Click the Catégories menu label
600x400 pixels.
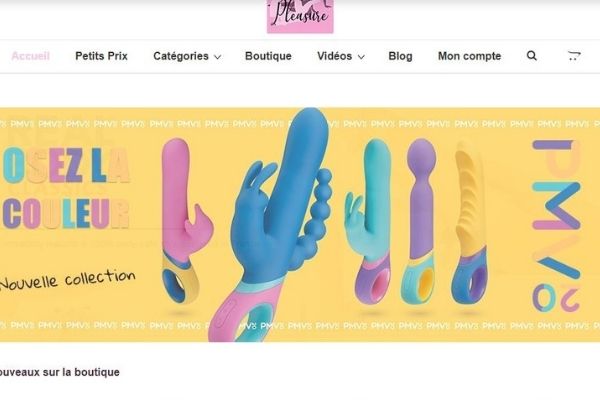point(181,56)
